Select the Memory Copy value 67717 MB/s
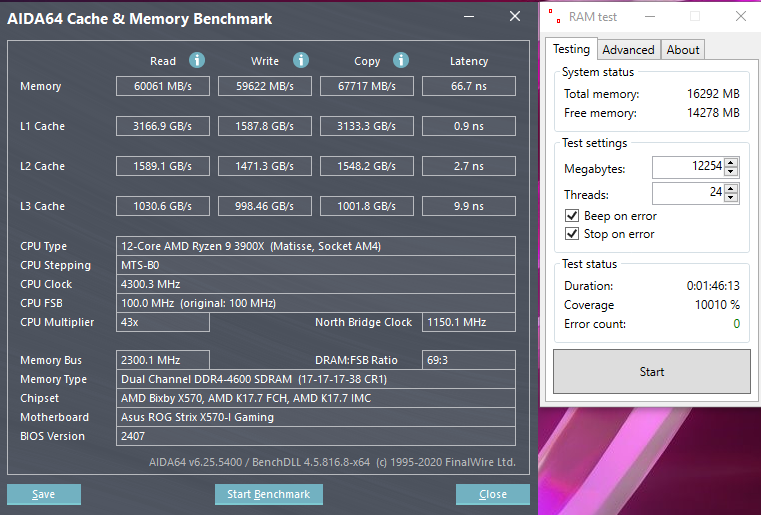The height and width of the screenshot is (515, 761). [x=366, y=86]
